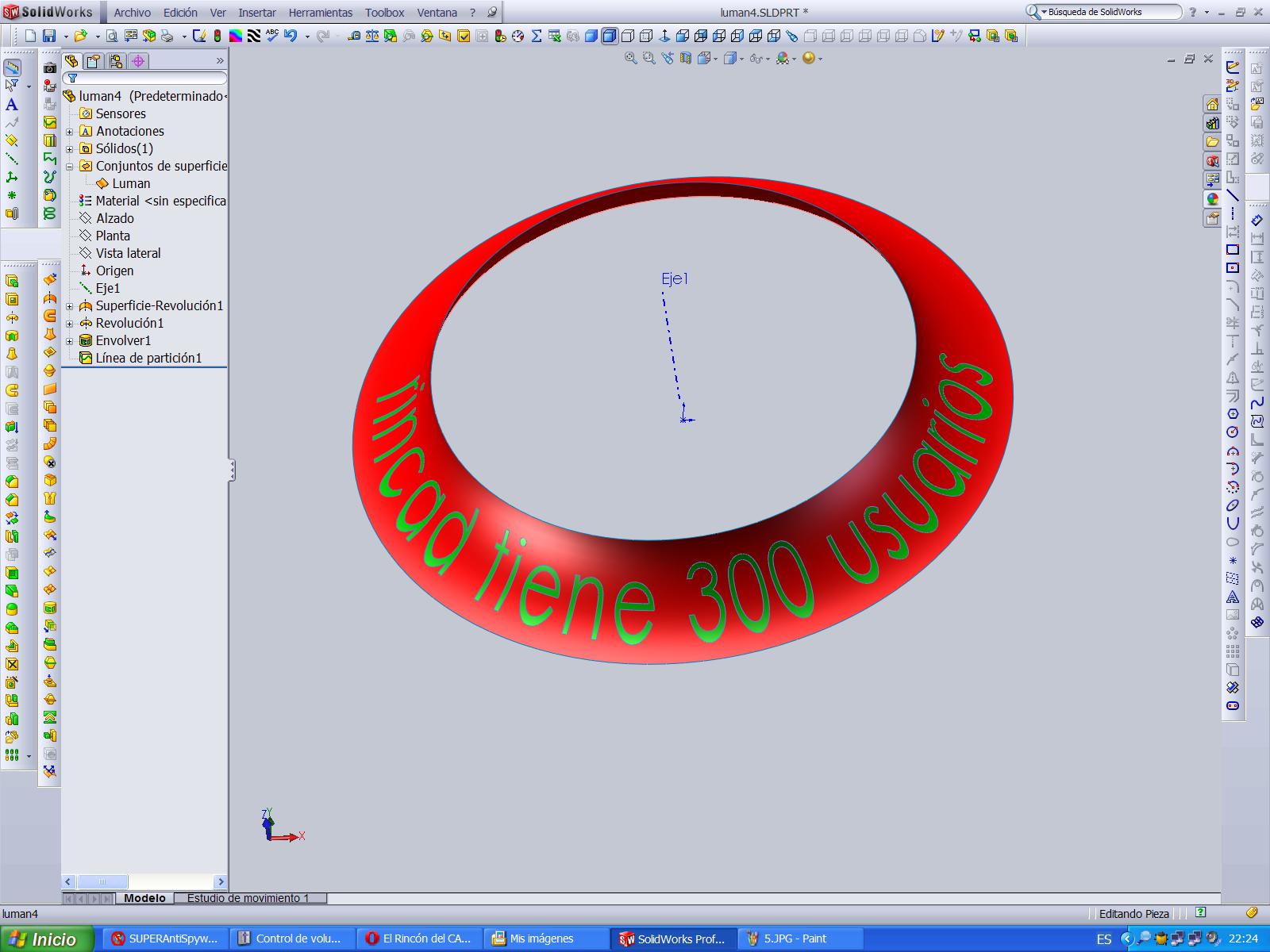The image size is (1270, 952).
Task: Switch to FeatureManager design tree tab
Action: [x=72, y=61]
